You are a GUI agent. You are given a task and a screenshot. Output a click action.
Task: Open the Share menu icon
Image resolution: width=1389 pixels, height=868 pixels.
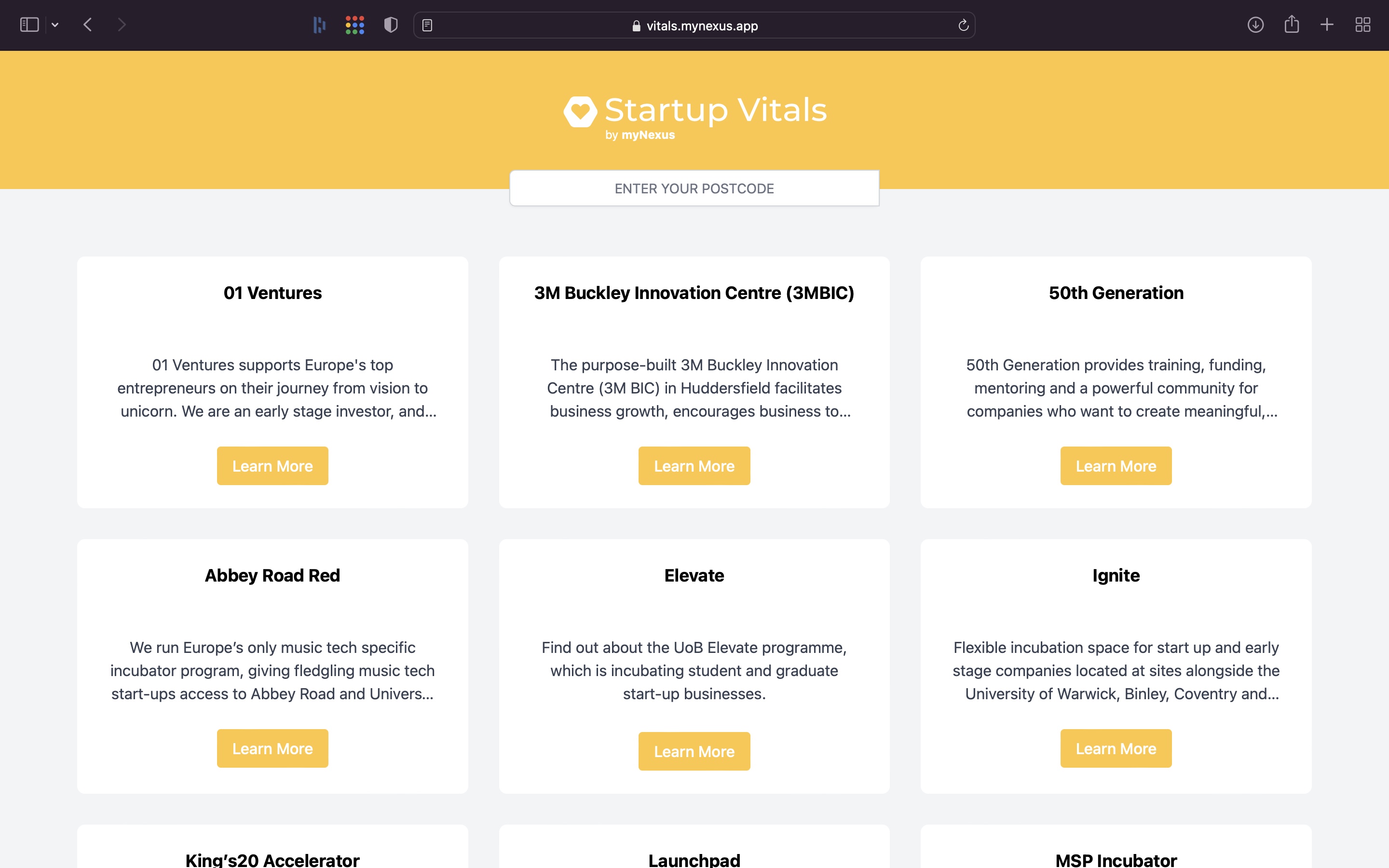click(x=1292, y=25)
